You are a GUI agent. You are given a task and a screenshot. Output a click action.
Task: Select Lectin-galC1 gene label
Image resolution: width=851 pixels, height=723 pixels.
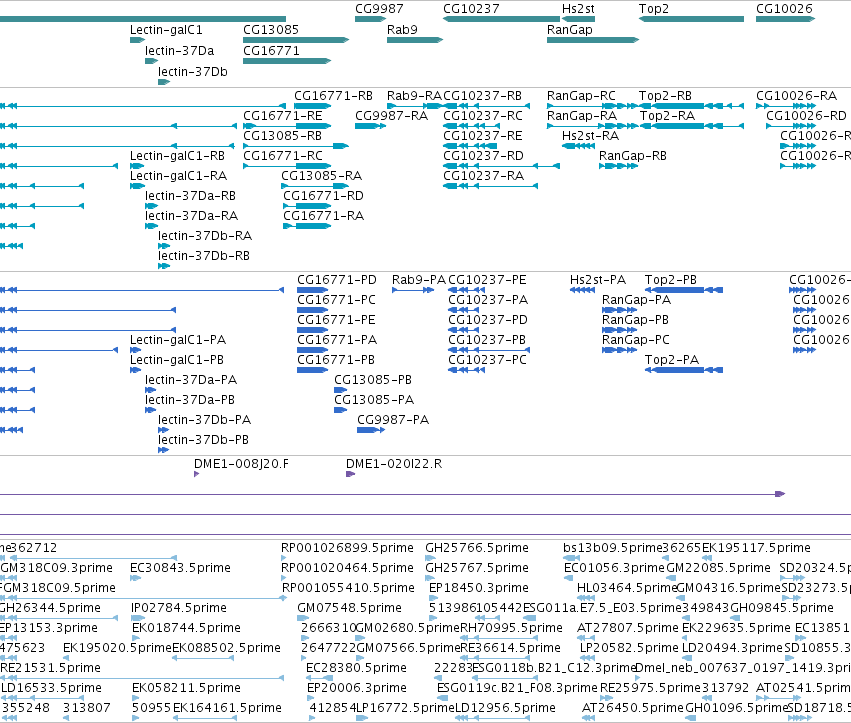(166, 30)
